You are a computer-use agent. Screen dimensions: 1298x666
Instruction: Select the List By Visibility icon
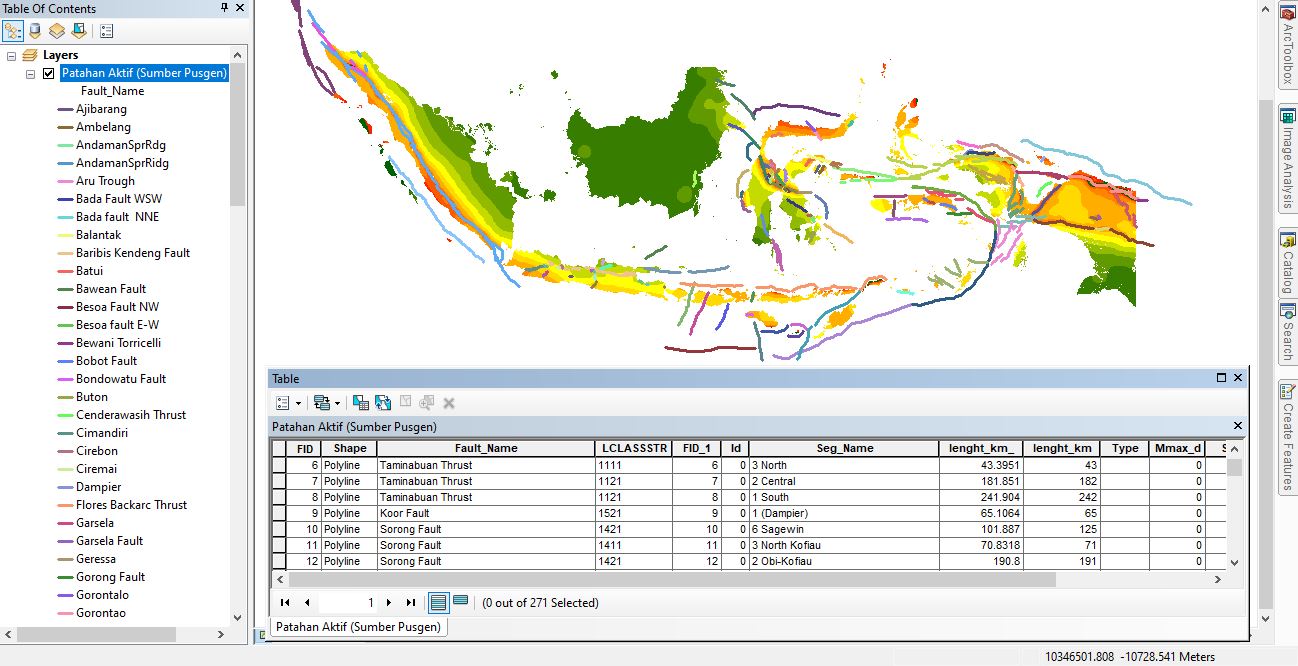(58, 31)
